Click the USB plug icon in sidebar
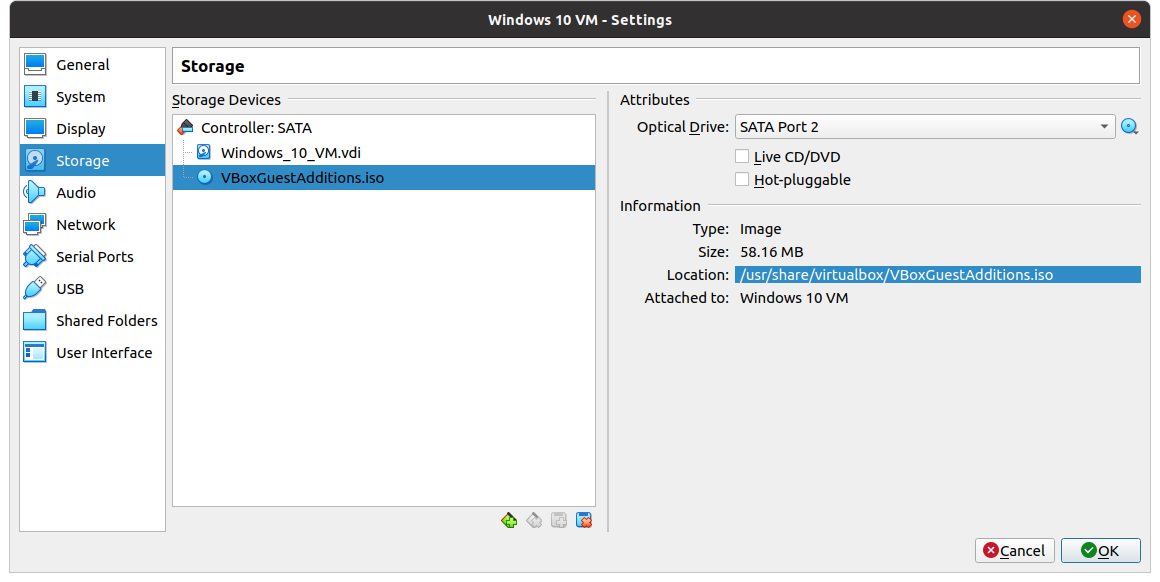The height and width of the screenshot is (582, 1160). (x=35, y=288)
